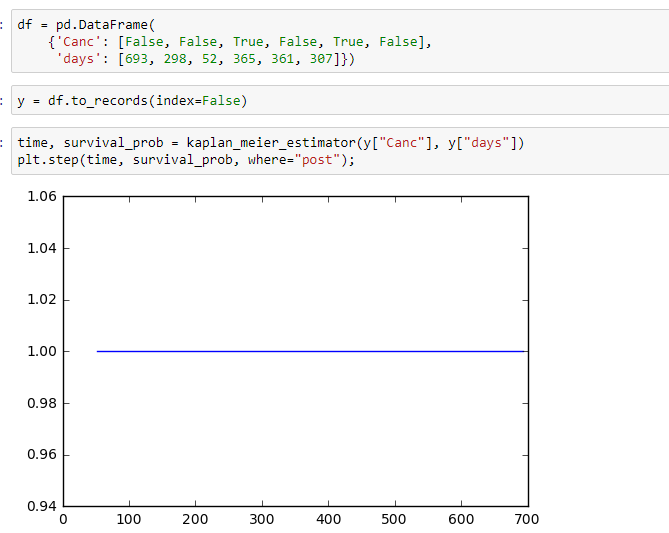Screen dimensions: 669x533
Task: Click 'survival_prob' in the plt.step line
Action: pyautogui.click(x=183, y=160)
